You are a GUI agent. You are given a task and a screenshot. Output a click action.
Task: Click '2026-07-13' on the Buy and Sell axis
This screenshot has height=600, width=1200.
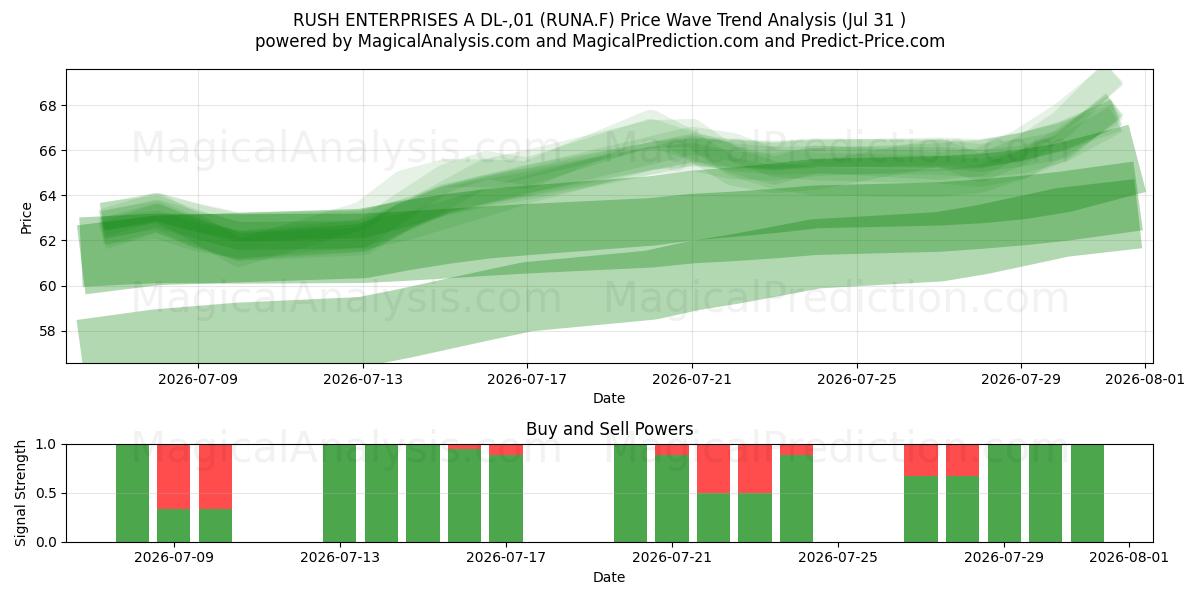340,559
